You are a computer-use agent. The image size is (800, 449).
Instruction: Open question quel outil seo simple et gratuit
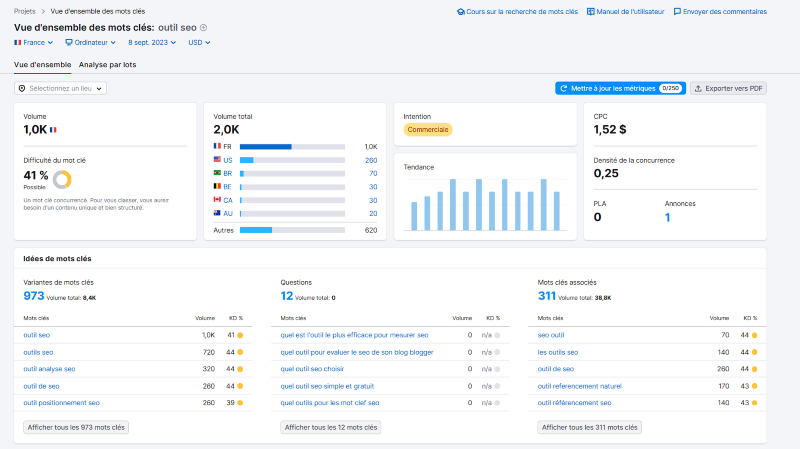tap(327, 386)
